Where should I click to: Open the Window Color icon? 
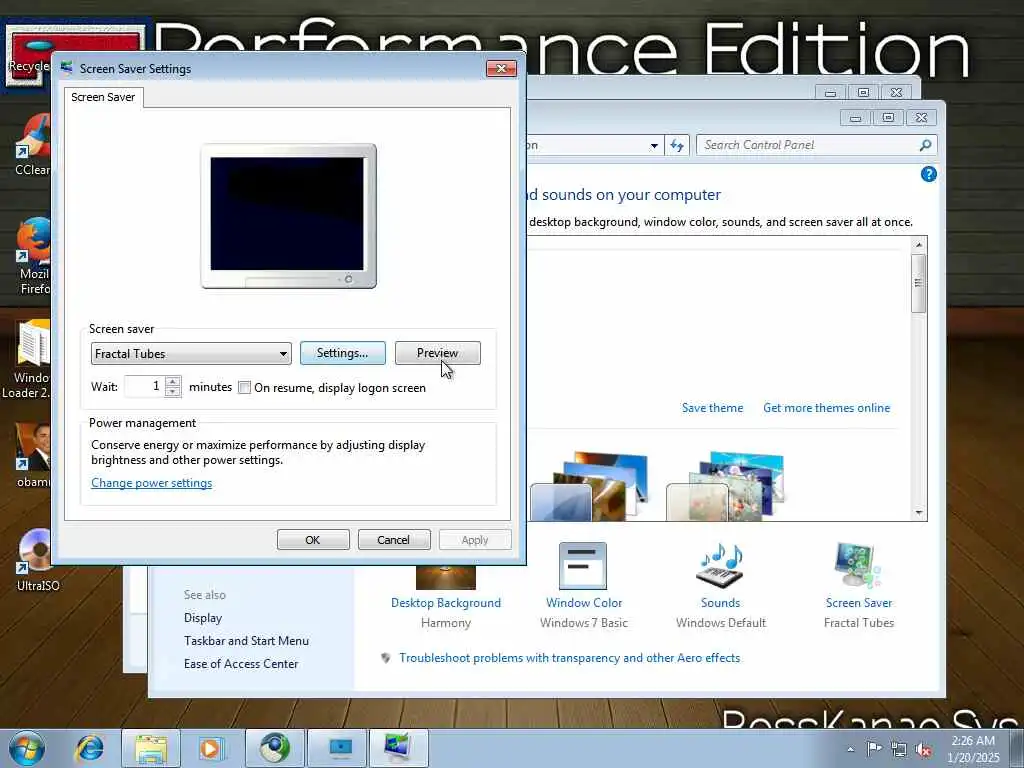(583, 566)
